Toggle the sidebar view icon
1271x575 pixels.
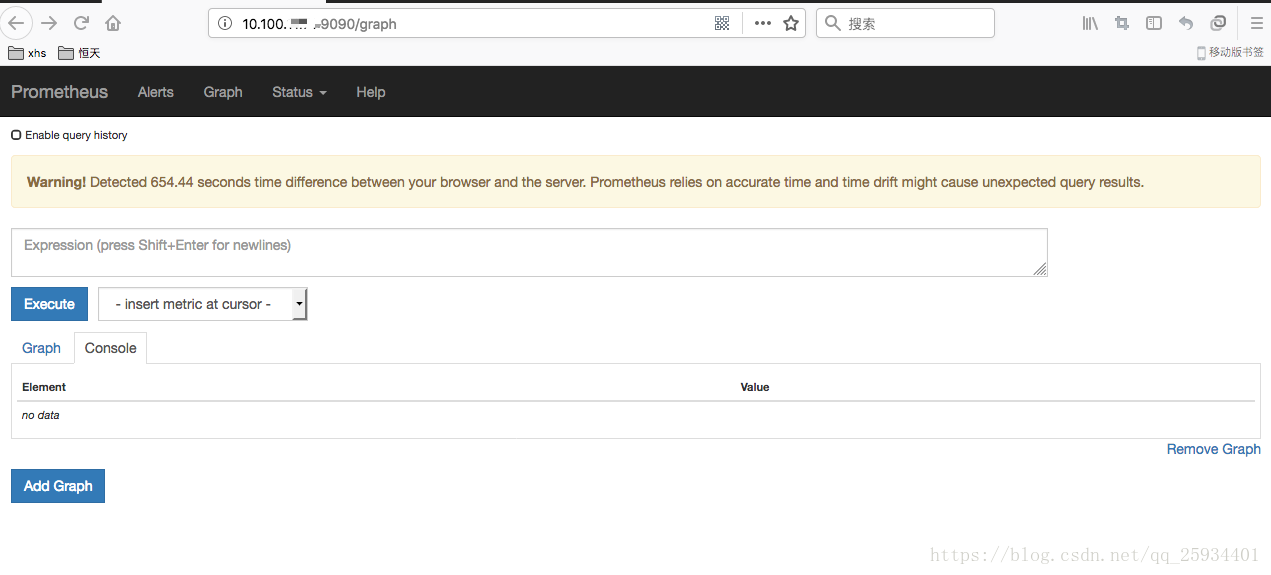(1154, 23)
